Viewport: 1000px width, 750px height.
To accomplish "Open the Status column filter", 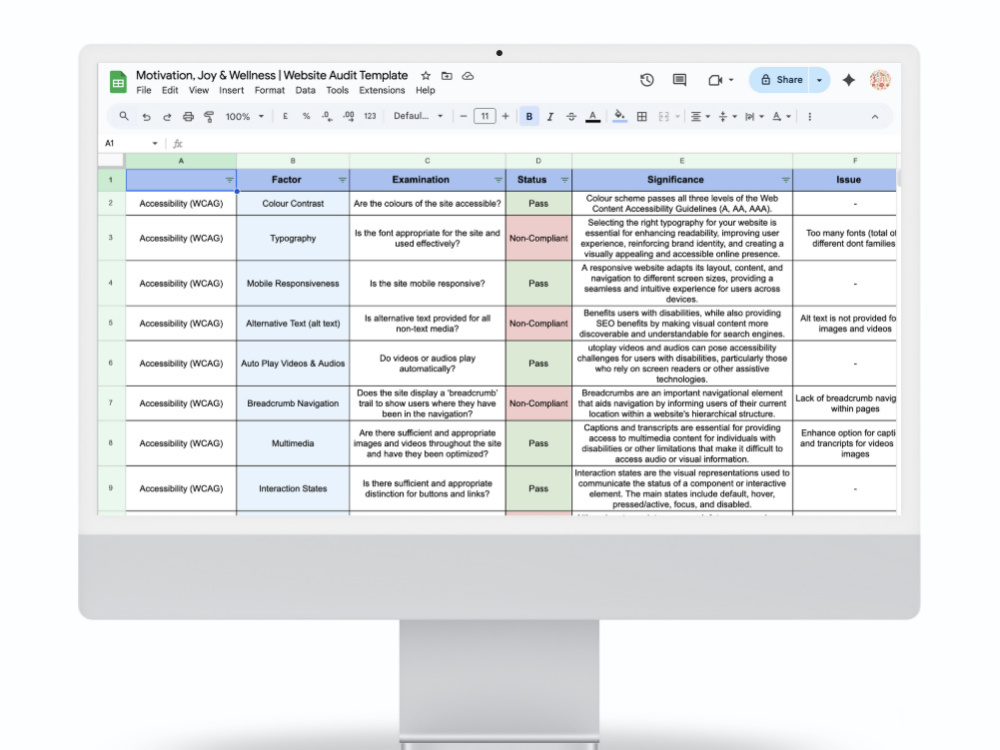I will (x=564, y=180).
